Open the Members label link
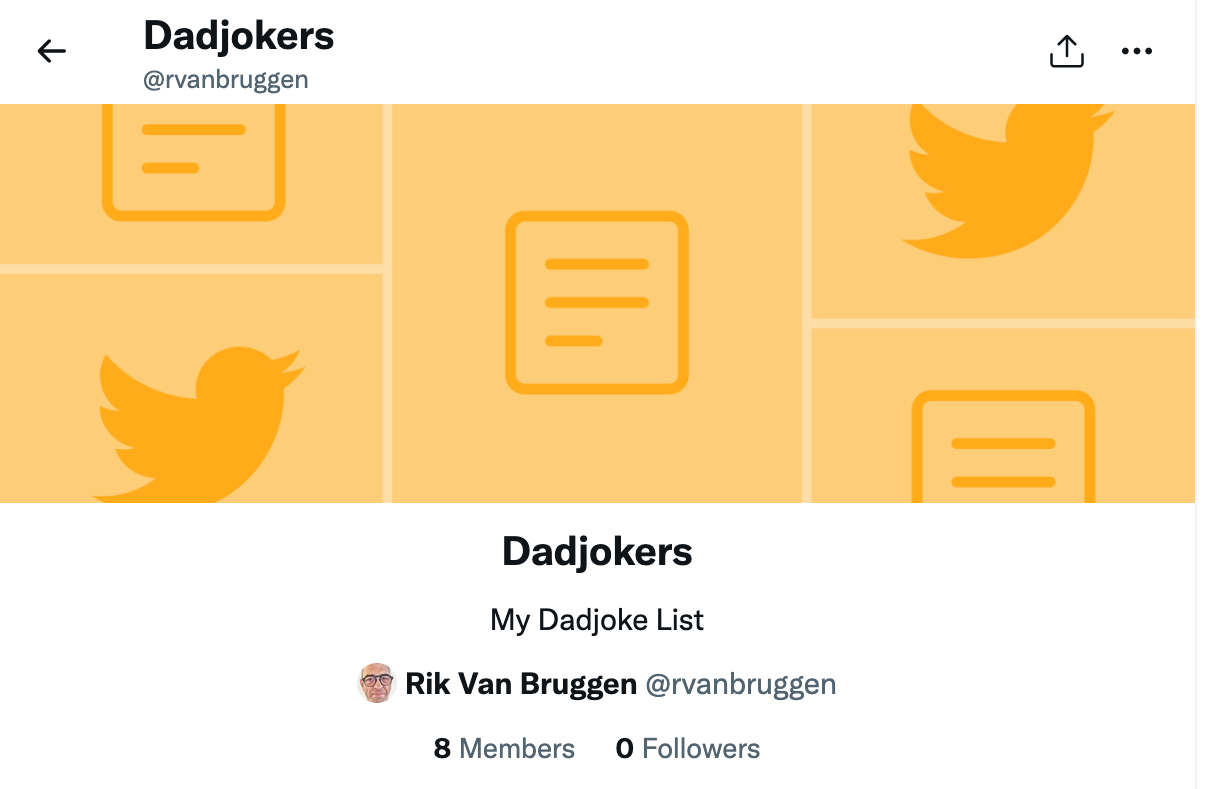This screenshot has height=789, width=1228. tap(517, 748)
